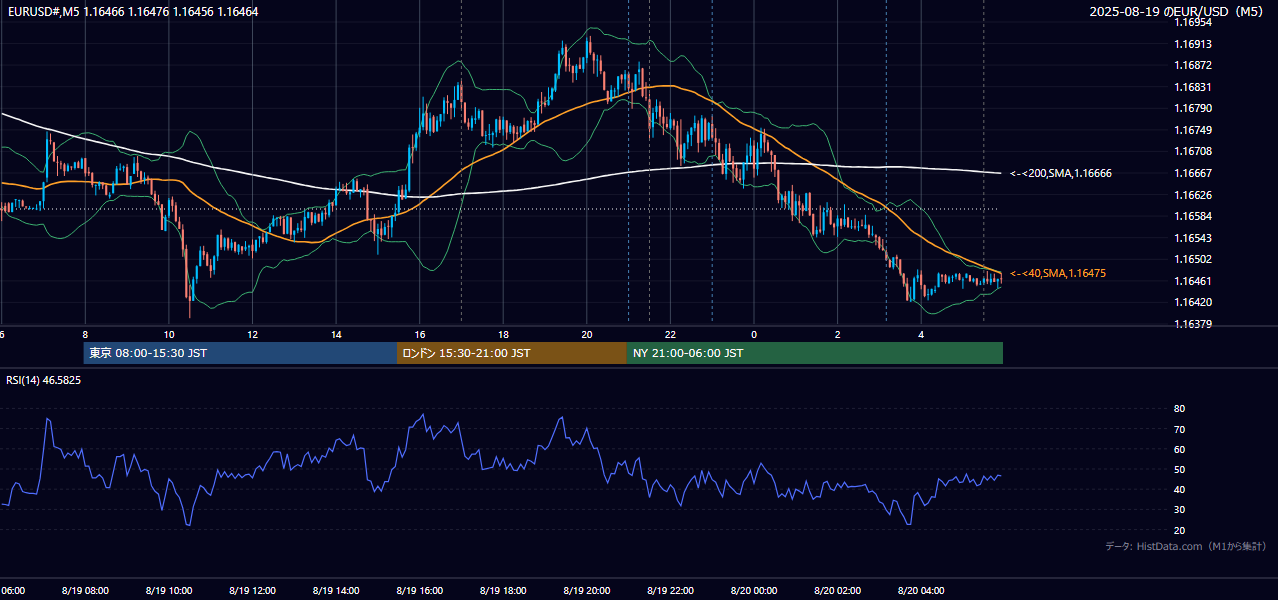Click hour tick '20' below the price chart

coord(587,335)
